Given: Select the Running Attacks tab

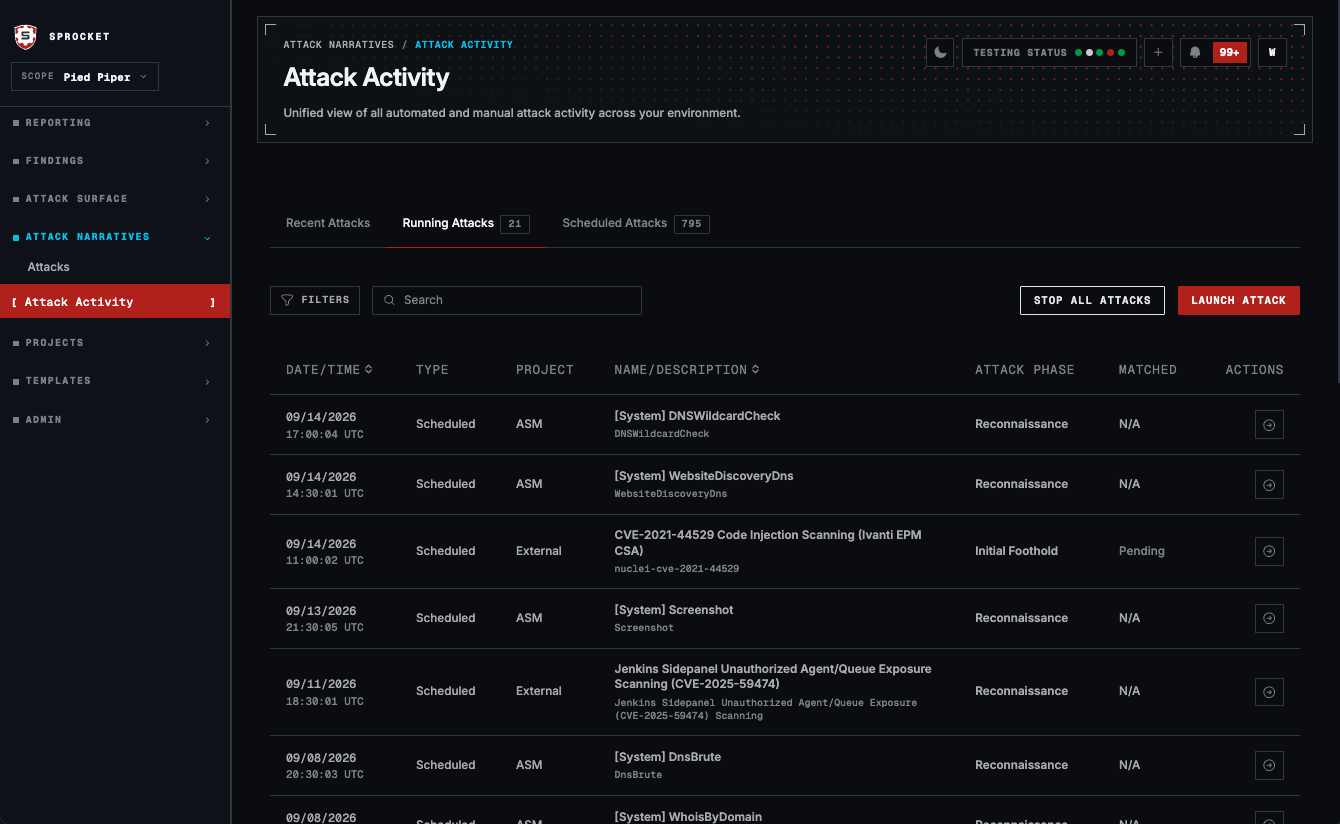Looking at the screenshot, I should point(465,223).
